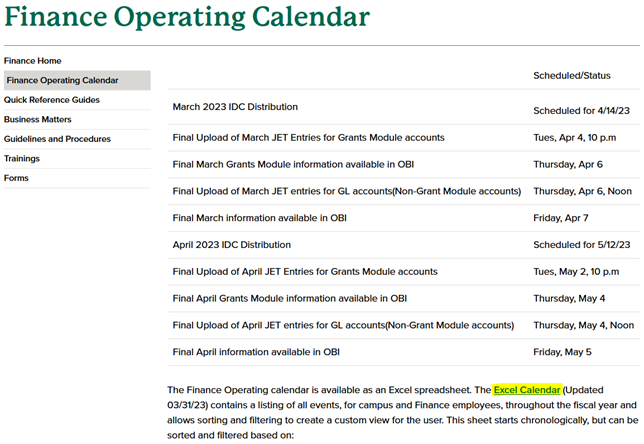The image size is (644, 444).
Task: Click the highlighted Excel Calendar link
Action: click(x=527, y=389)
